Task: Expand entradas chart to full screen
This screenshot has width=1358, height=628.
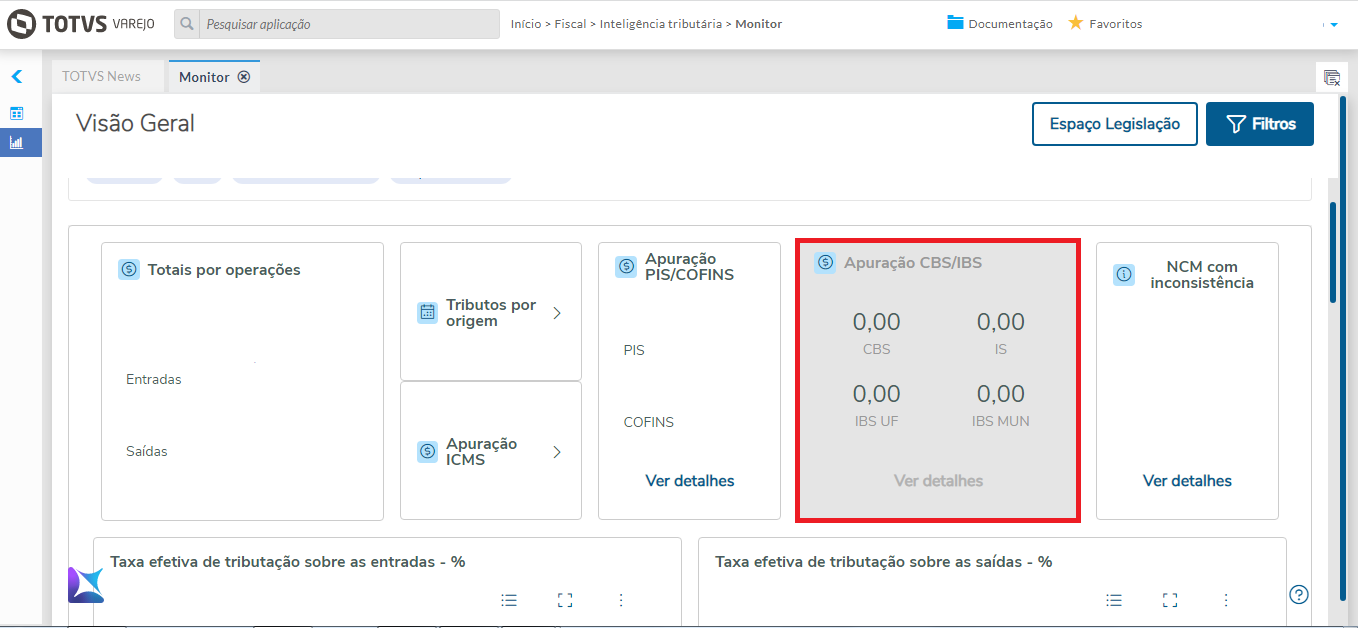Action: (565, 600)
